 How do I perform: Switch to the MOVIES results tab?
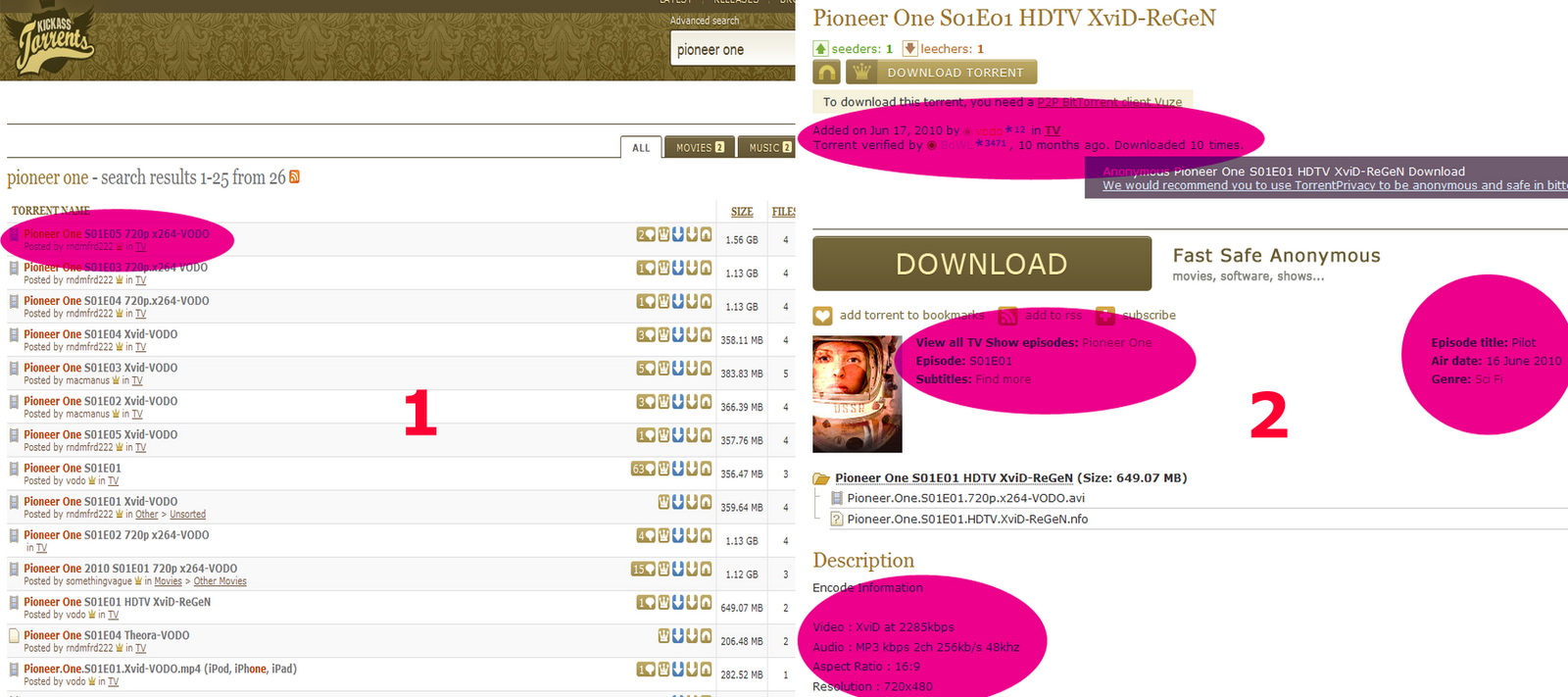point(700,148)
